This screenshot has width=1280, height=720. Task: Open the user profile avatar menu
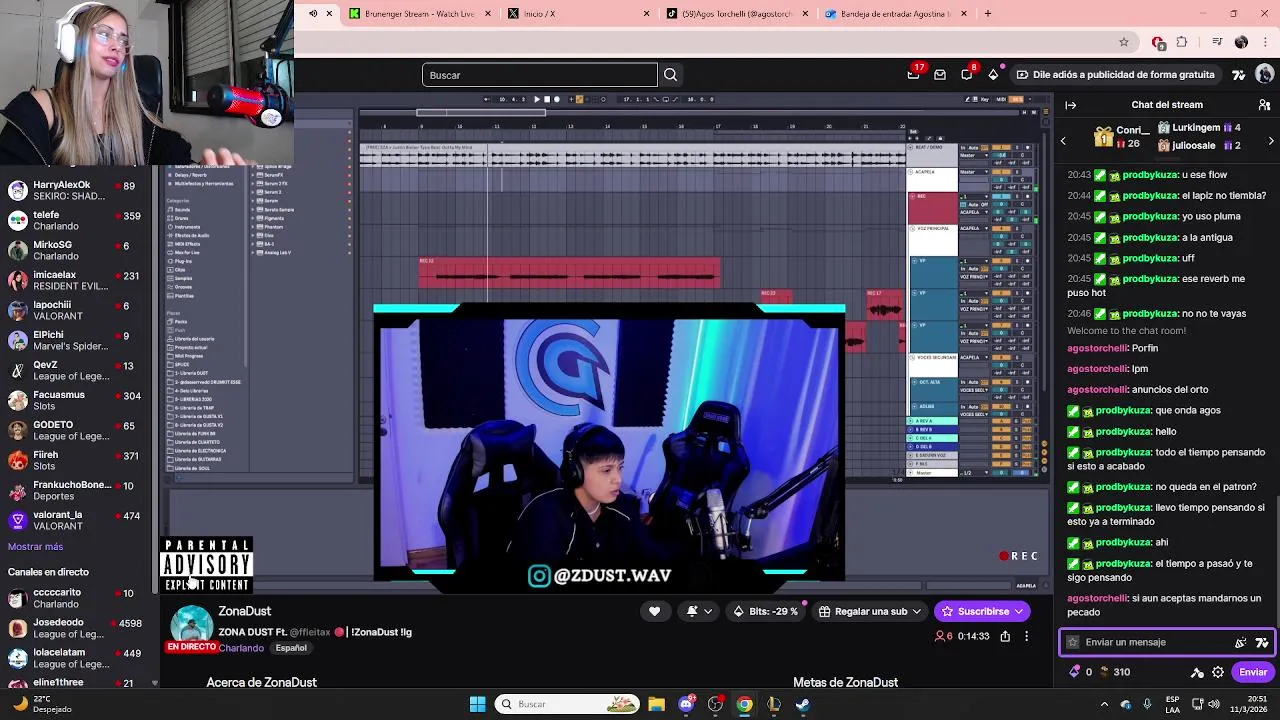1265,74
